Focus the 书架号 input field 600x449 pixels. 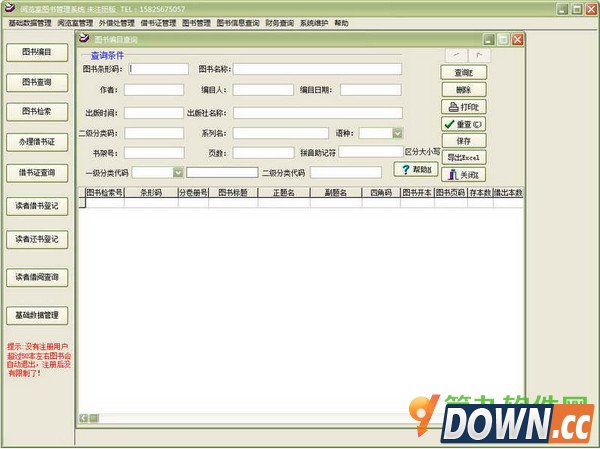click(x=154, y=153)
